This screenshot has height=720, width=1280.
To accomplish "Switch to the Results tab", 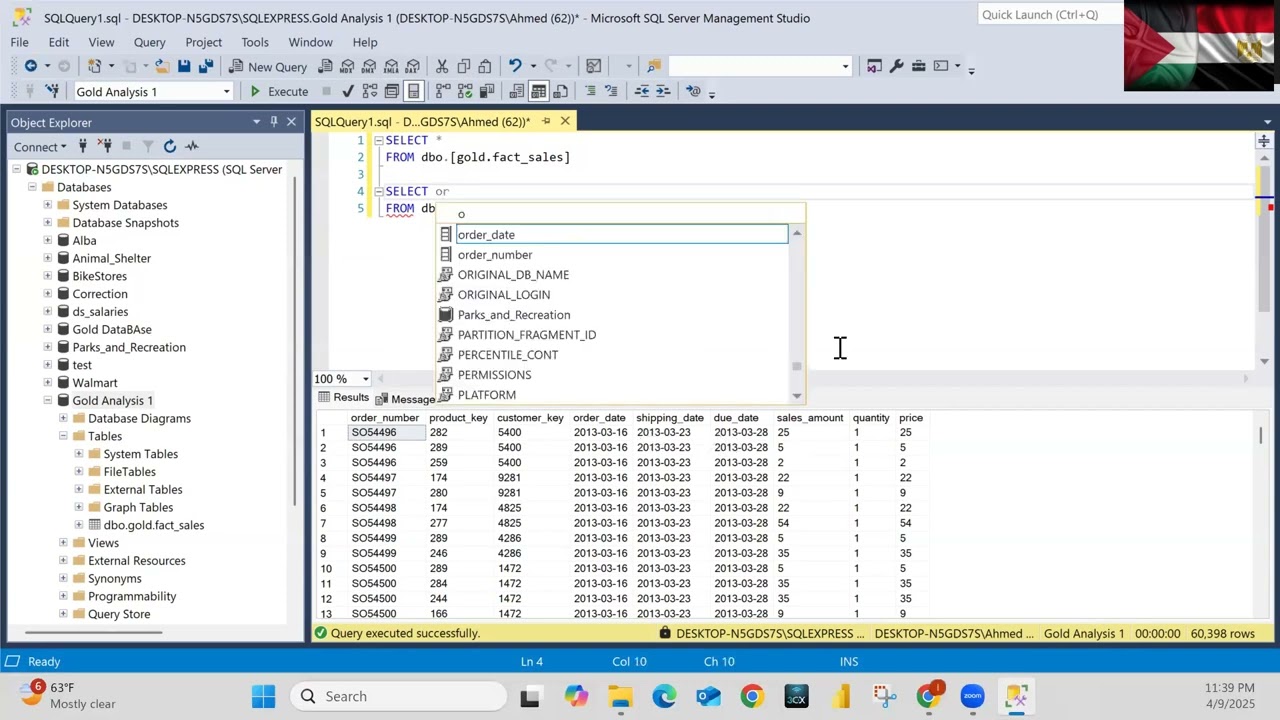I will pyautogui.click(x=343, y=398).
